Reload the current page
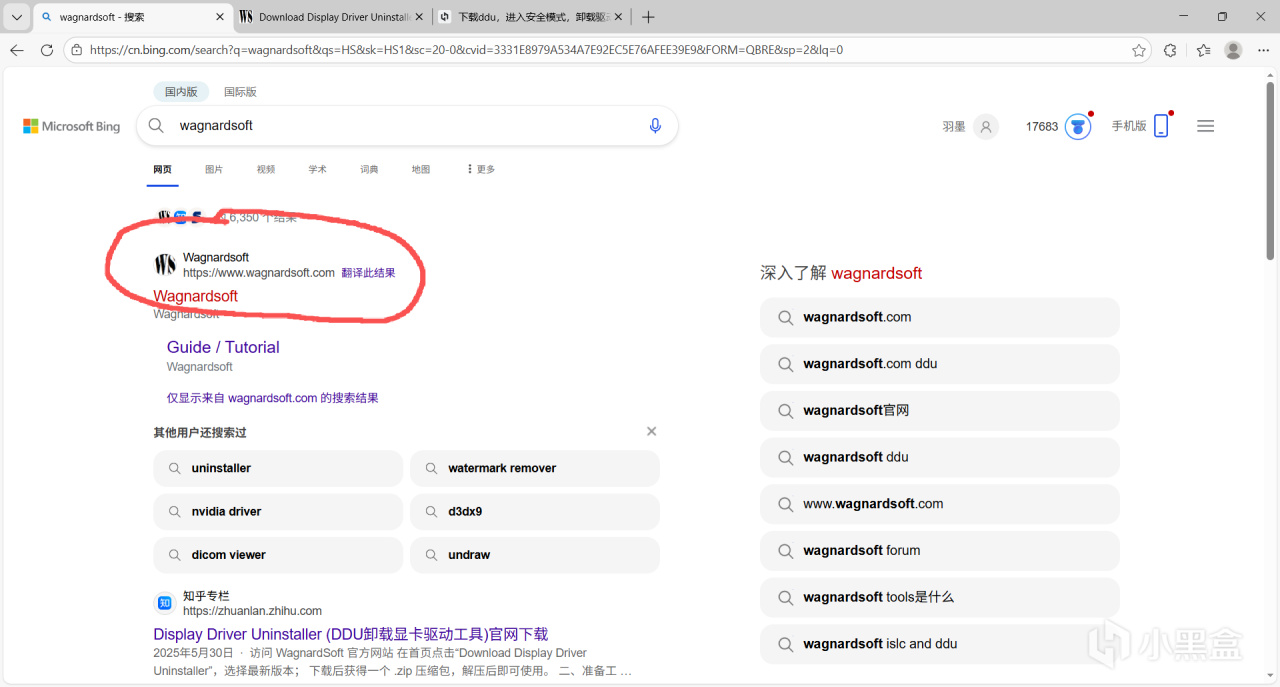 [47, 50]
